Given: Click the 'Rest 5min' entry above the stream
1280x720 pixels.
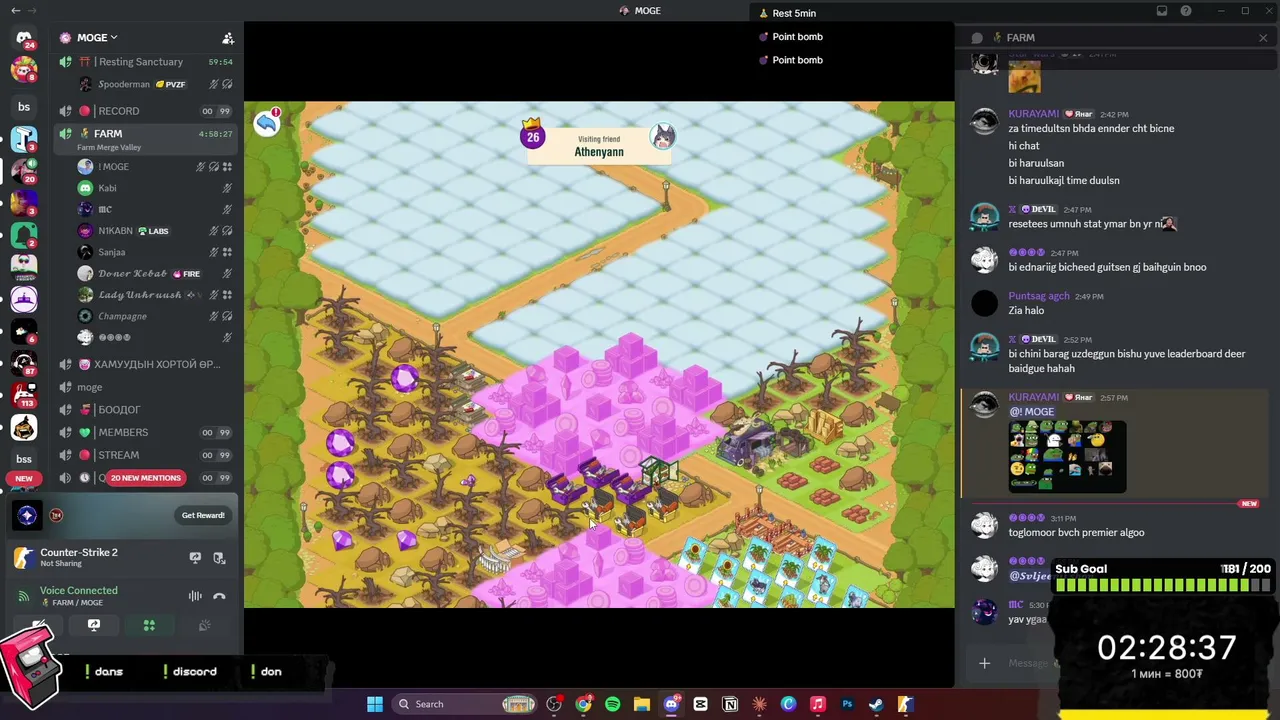Looking at the screenshot, I should tap(788, 13).
